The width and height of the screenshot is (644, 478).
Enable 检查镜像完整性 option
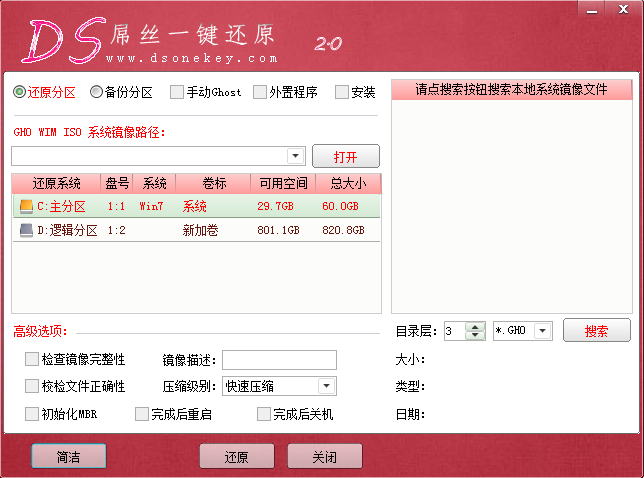[x=32, y=359]
